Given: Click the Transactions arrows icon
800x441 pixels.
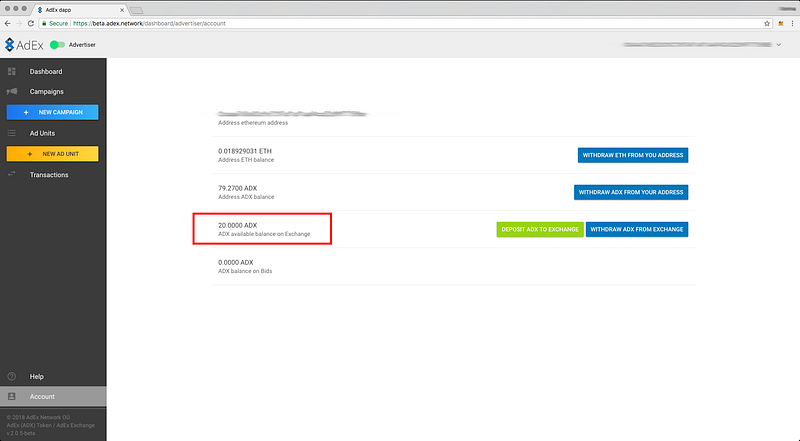Looking at the screenshot, I should point(12,174).
